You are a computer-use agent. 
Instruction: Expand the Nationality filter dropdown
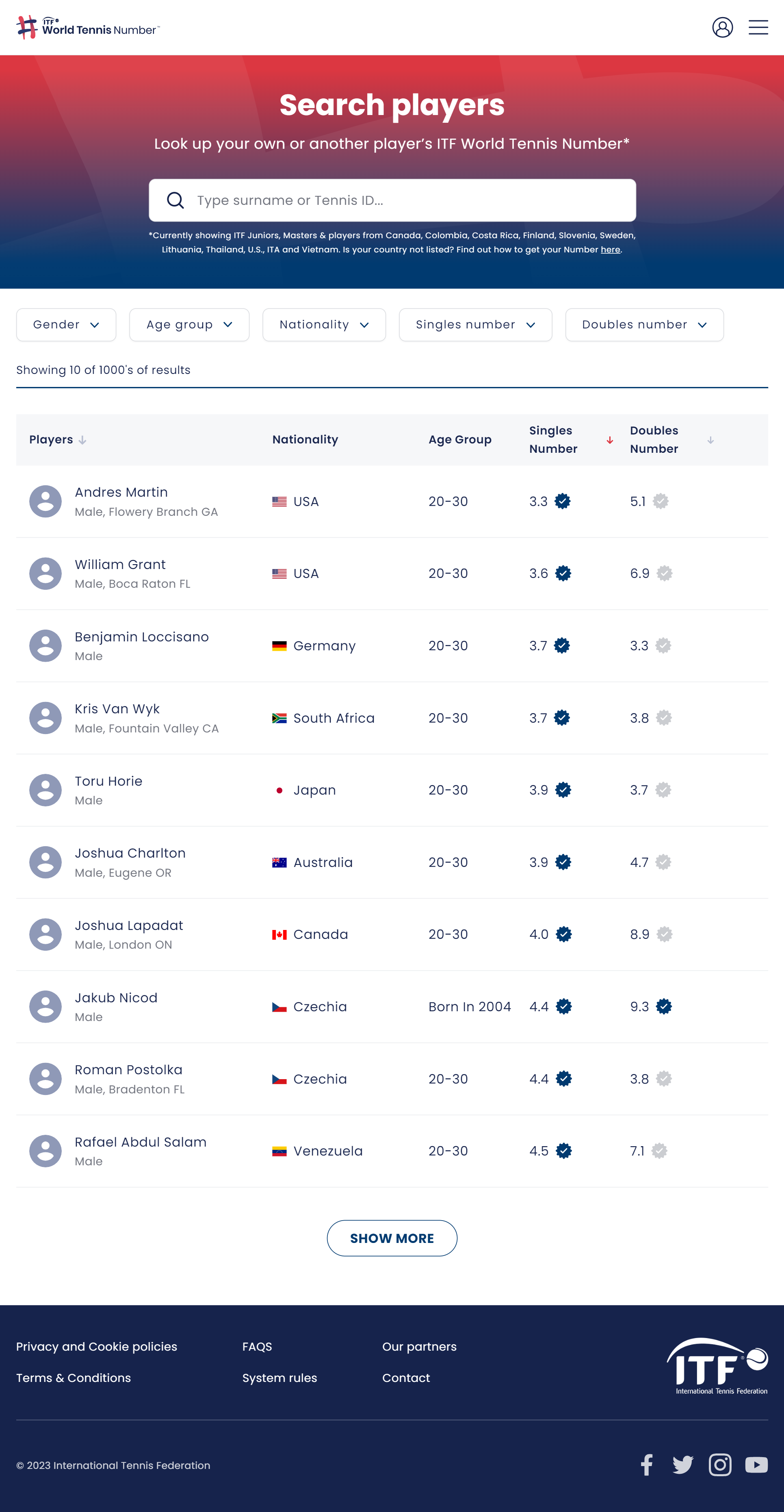[324, 325]
